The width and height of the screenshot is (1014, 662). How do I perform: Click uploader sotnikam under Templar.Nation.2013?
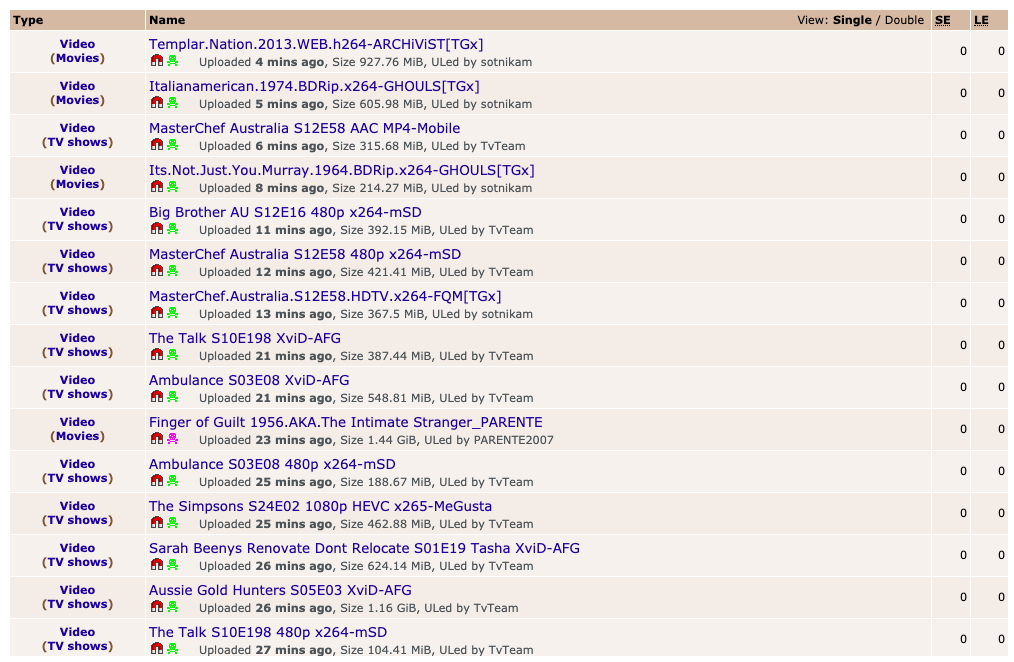coord(506,62)
